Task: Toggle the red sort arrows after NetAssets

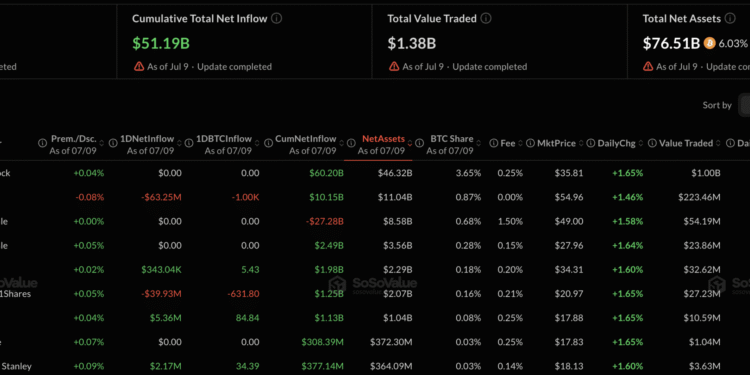Action: tap(409, 143)
